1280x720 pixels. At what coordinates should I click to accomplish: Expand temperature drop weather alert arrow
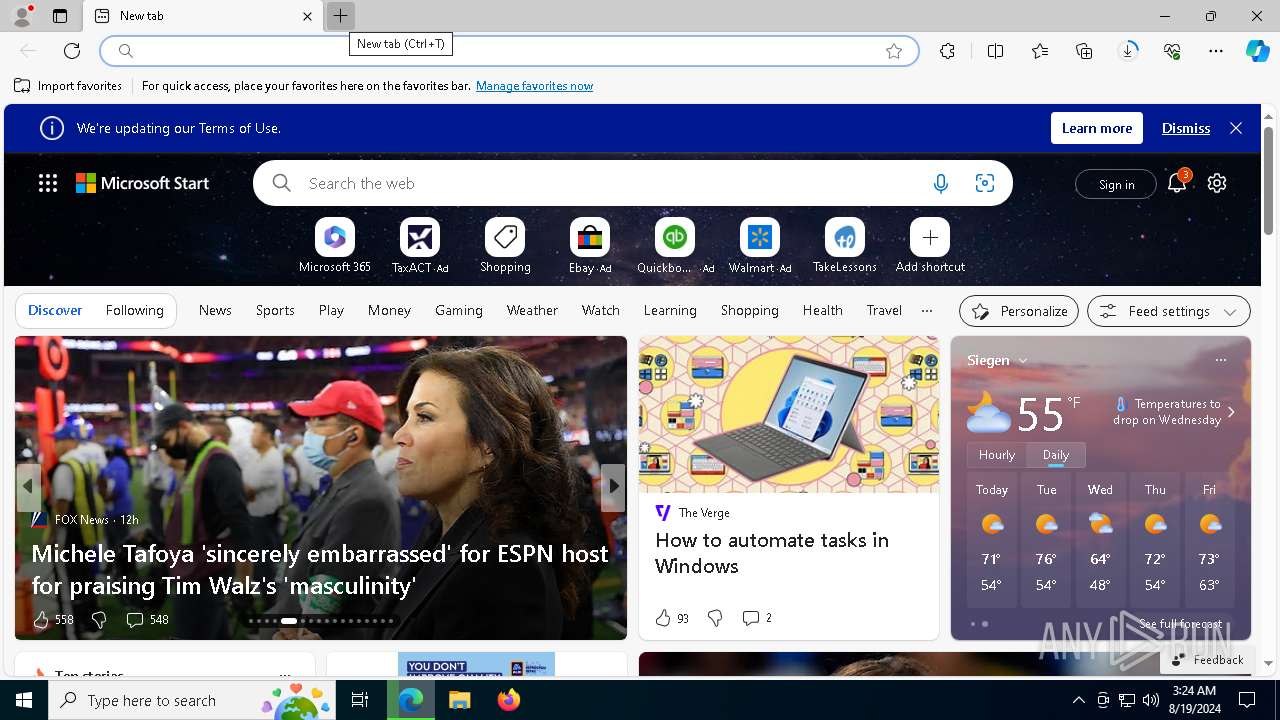[1231, 412]
